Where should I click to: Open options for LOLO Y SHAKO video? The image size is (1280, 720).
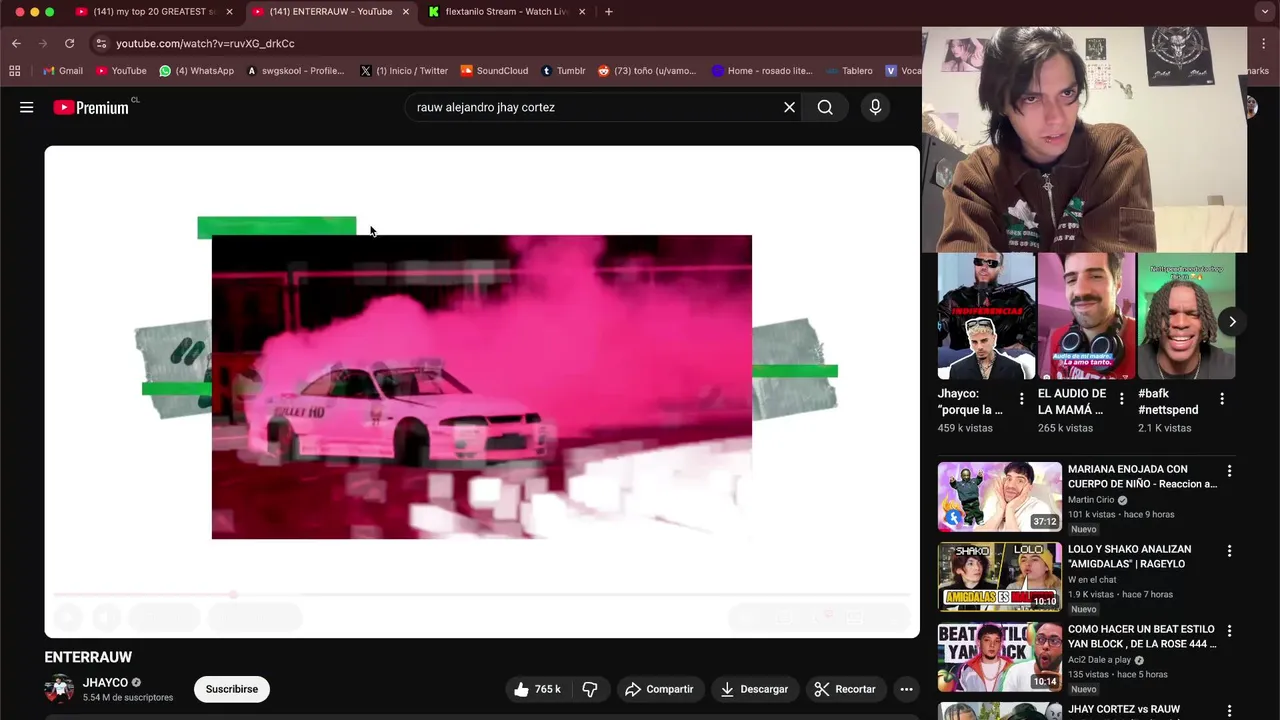coord(1229,551)
